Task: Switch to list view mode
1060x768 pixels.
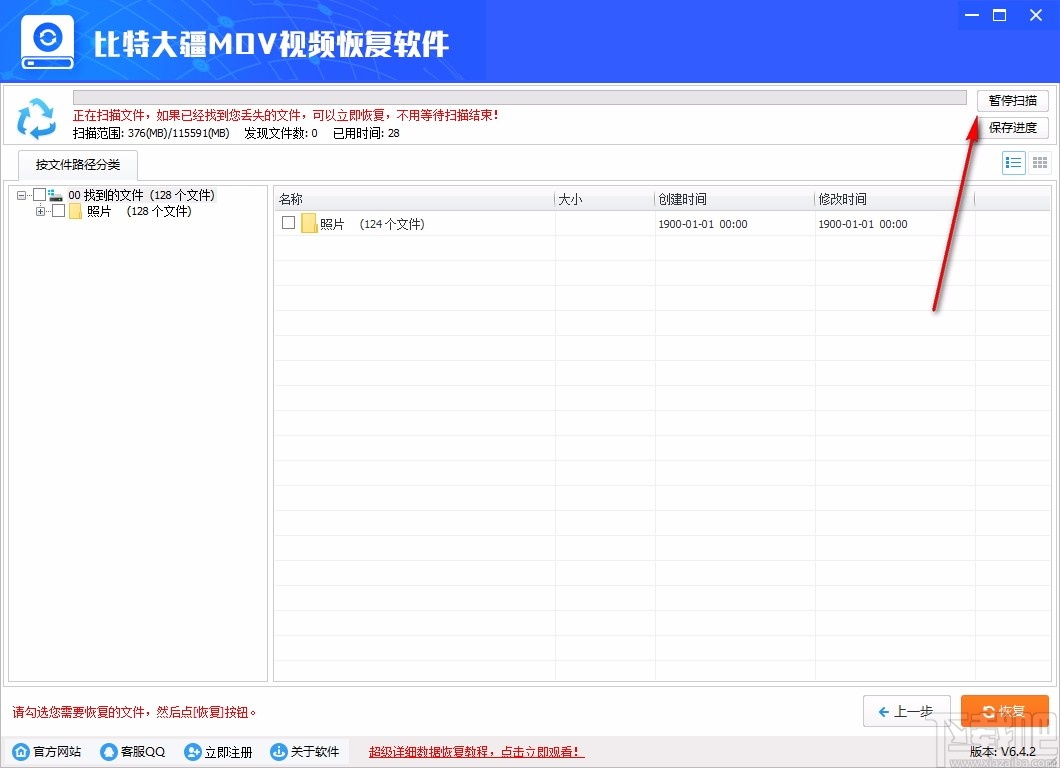Action: 1013,162
